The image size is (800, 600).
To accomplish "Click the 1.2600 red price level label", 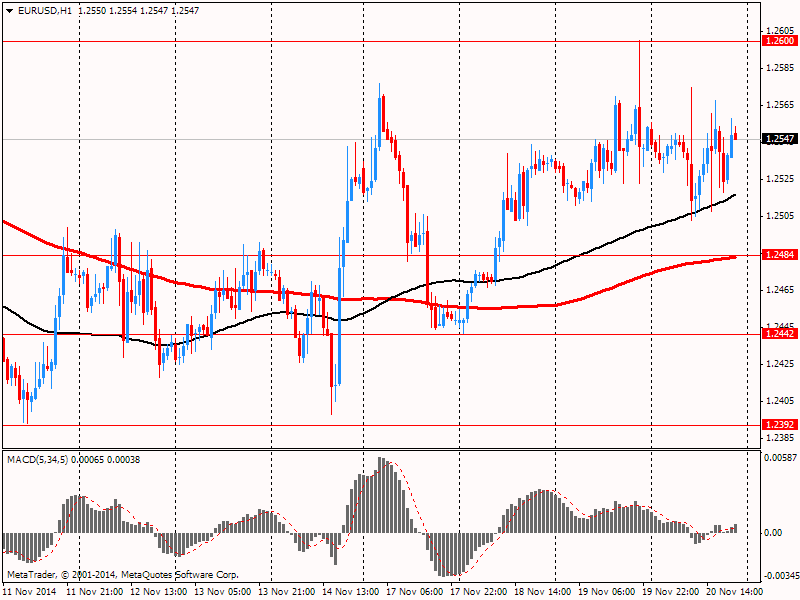I will point(780,41).
